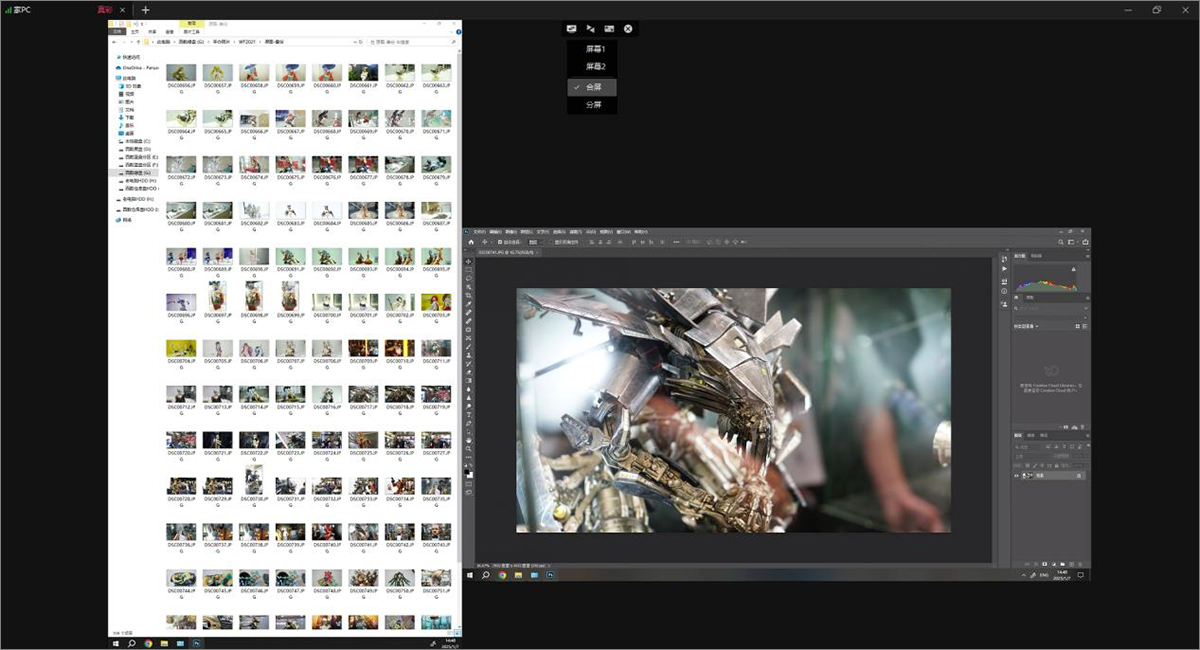Open new remote tab with plus button
The width and height of the screenshot is (1200, 650).
pos(145,10)
